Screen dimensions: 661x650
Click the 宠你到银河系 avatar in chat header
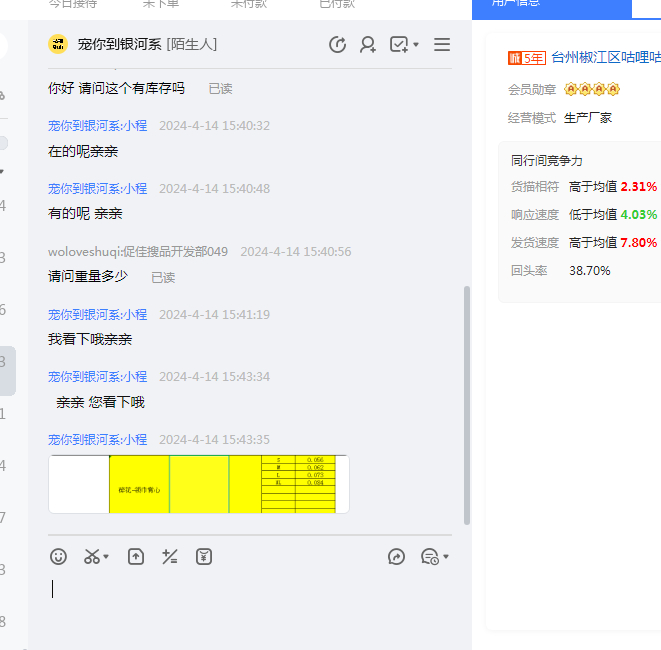click(58, 44)
